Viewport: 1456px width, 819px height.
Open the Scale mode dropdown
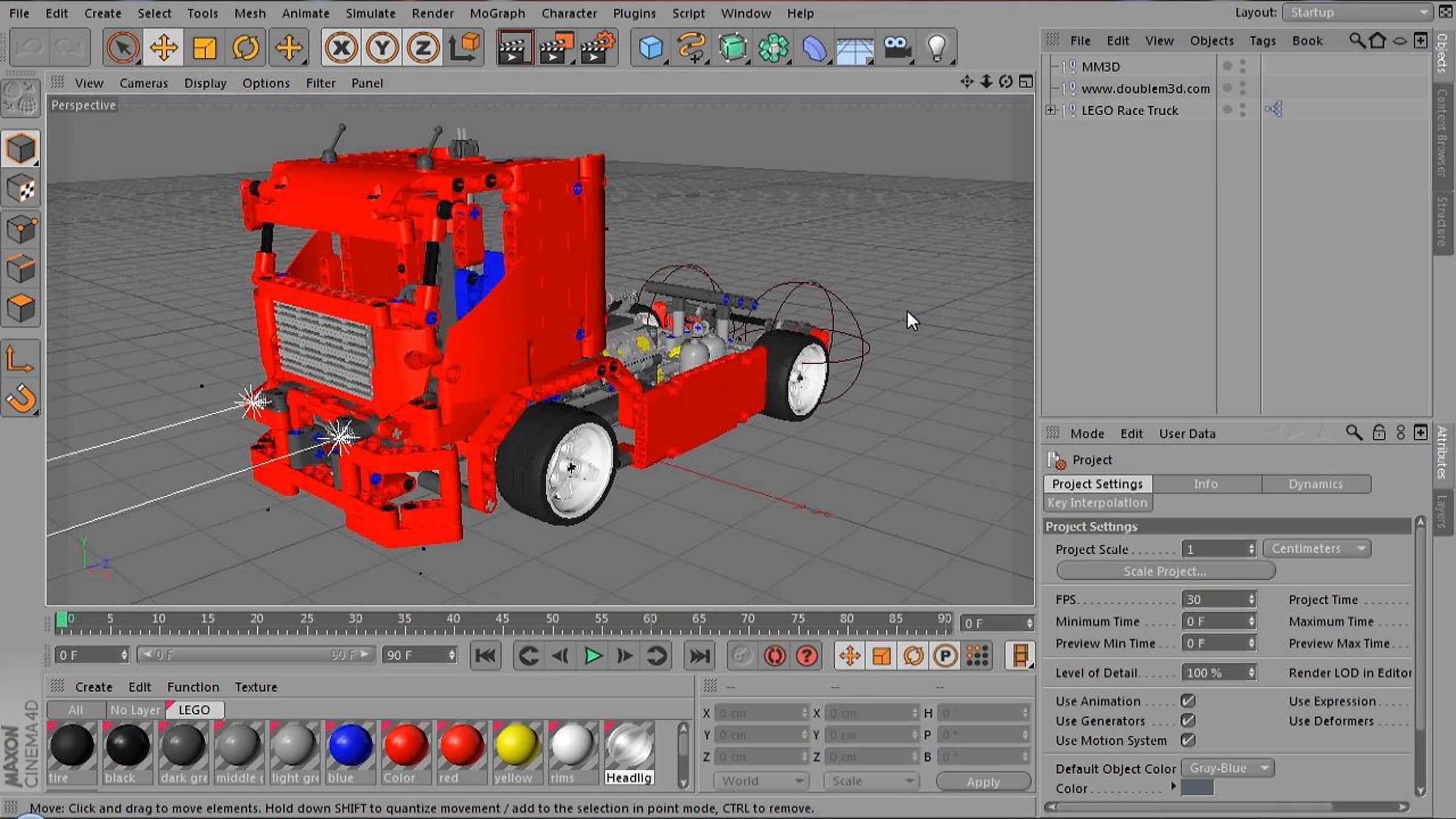(x=871, y=781)
